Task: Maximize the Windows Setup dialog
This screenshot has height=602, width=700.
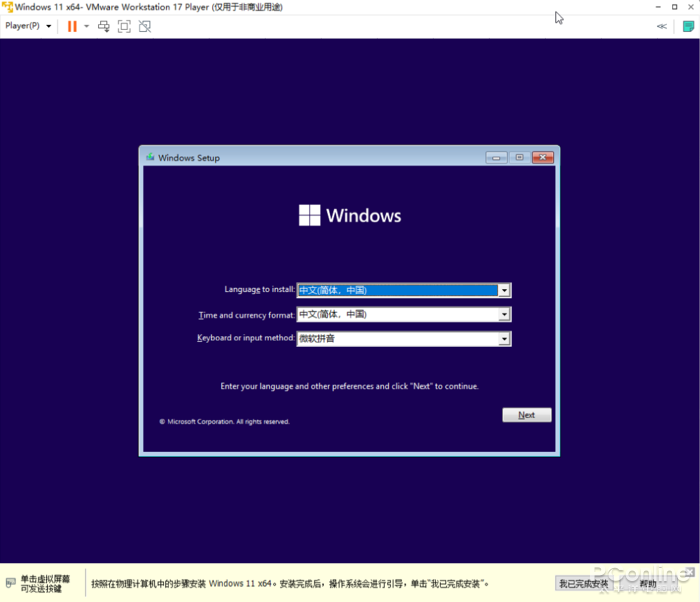Action: 519,158
